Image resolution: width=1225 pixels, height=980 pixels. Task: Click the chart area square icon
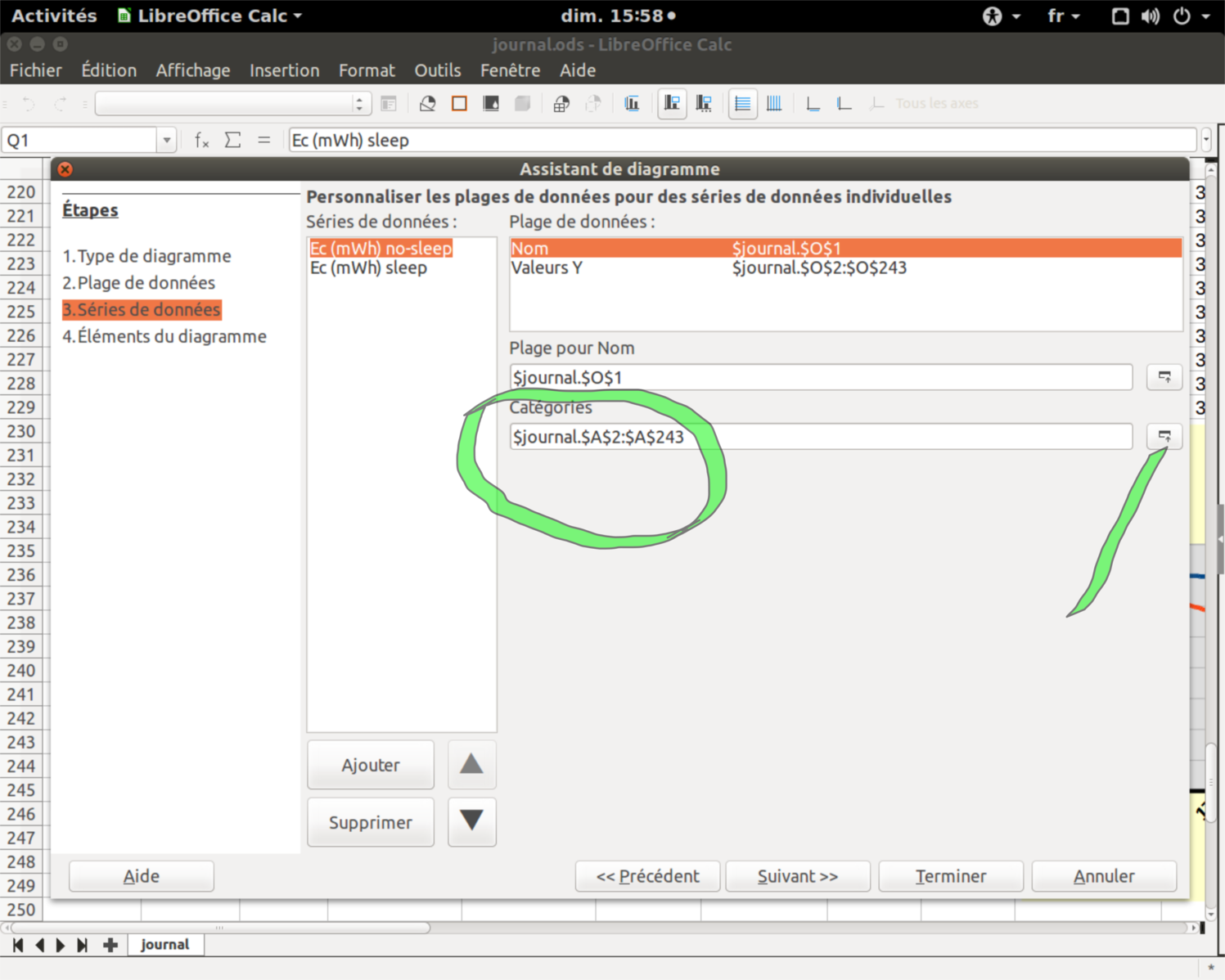[x=459, y=104]
